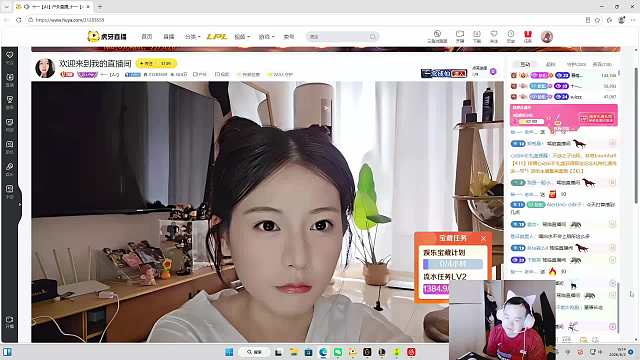
Task: Click the pink promotional banner in chat panel
Action: (x=564, y=115)
